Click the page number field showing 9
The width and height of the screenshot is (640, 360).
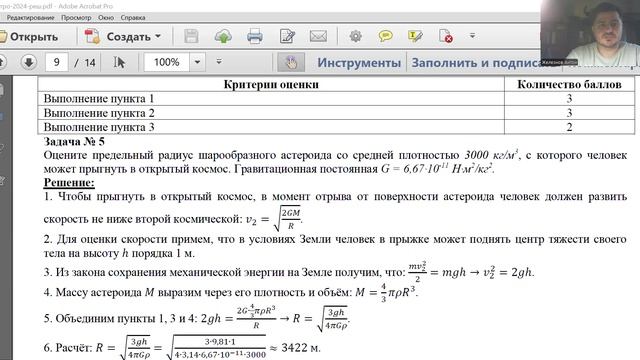coord(56,62)
